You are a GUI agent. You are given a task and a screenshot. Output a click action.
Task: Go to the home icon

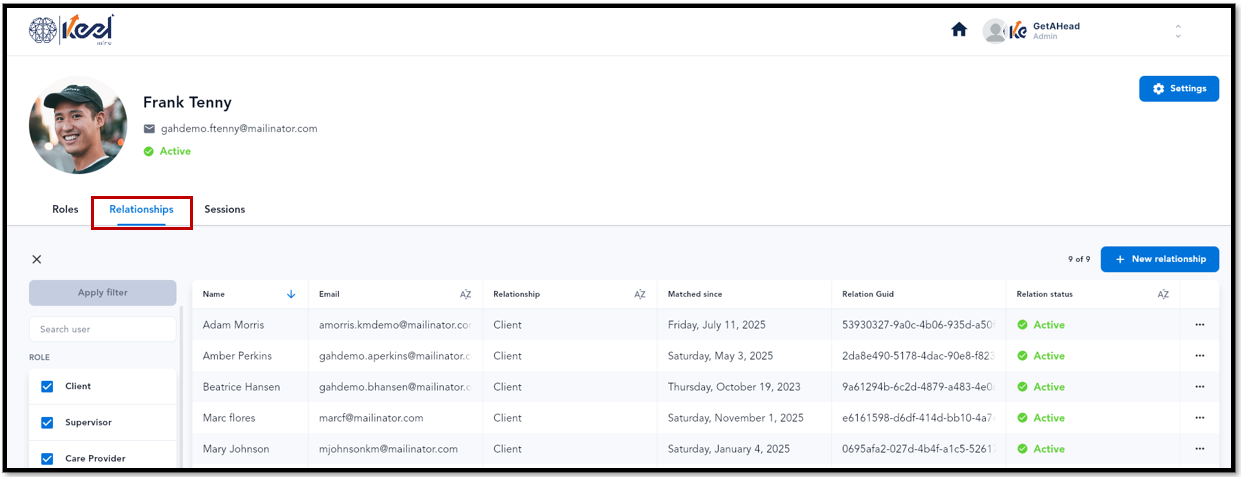click(x=958, y=30)
